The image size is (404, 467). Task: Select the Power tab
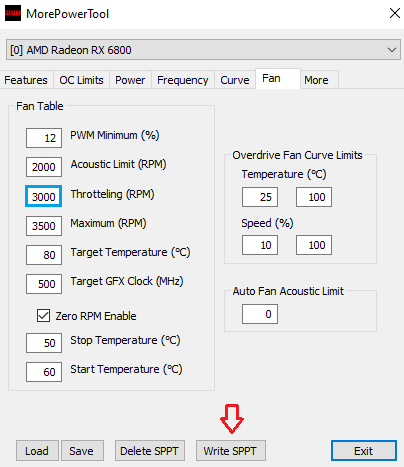[x=130, y=80]
